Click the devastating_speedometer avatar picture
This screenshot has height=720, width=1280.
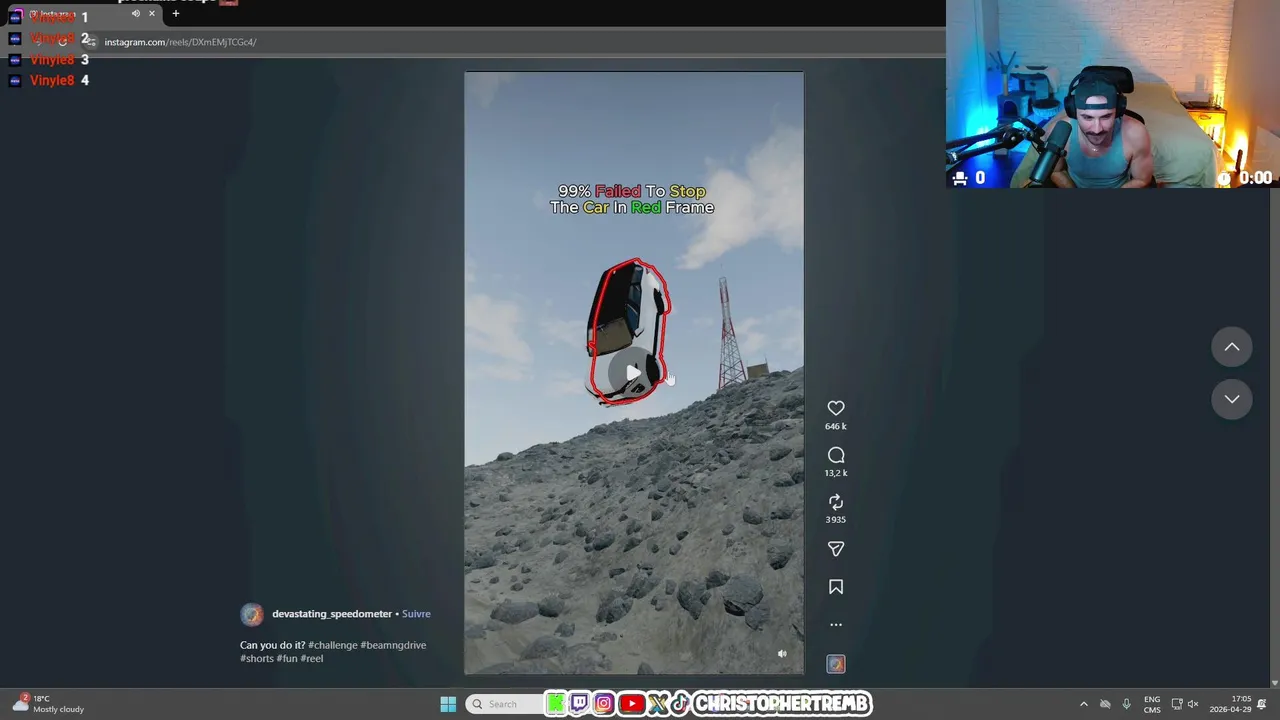252,614
